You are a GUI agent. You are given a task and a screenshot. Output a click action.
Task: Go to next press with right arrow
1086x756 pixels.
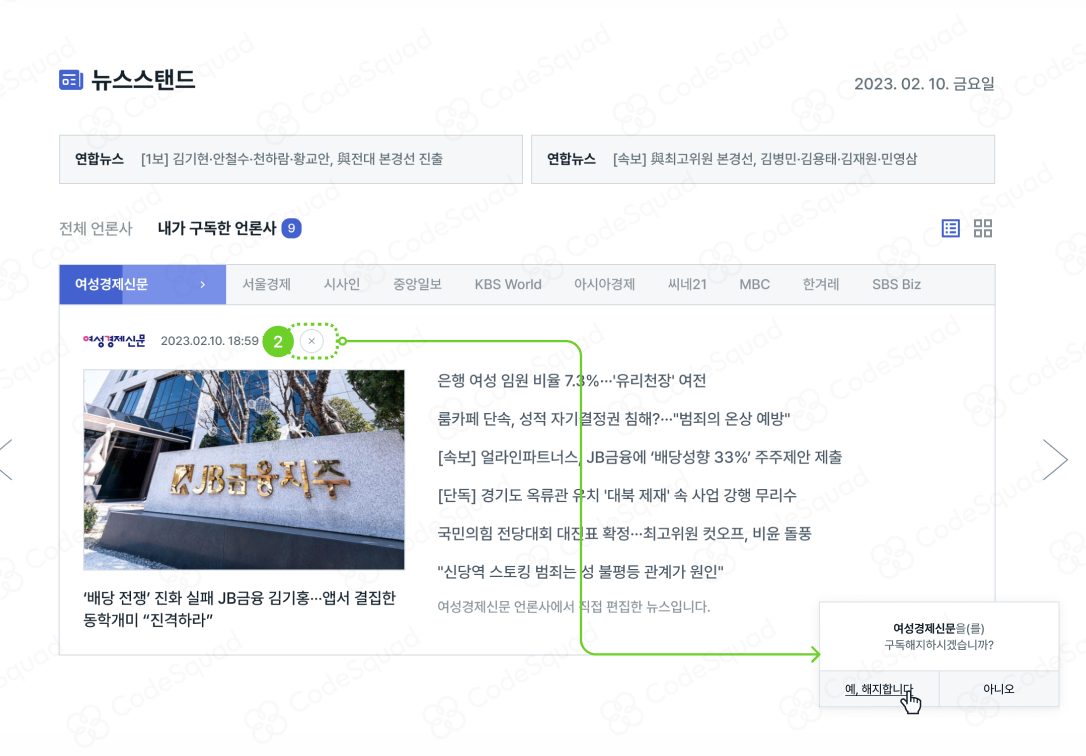(1055, 459)
